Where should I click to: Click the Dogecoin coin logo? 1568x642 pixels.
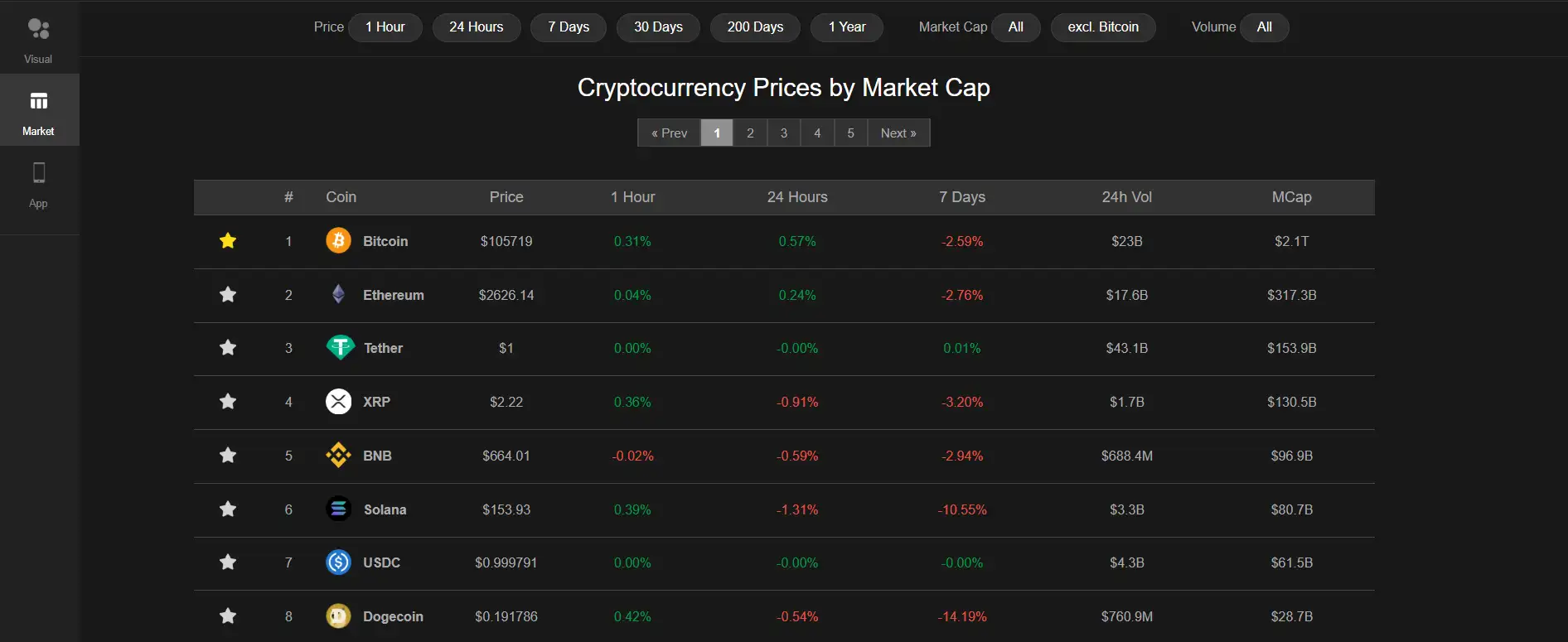[x=338, y=615]
